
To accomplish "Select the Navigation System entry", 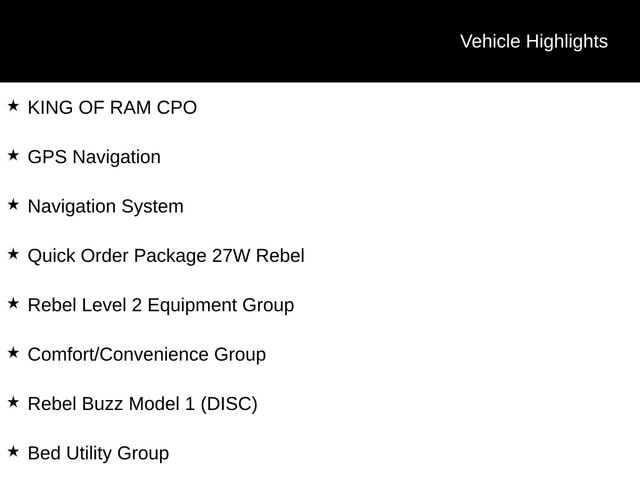I will click(106, 207).
